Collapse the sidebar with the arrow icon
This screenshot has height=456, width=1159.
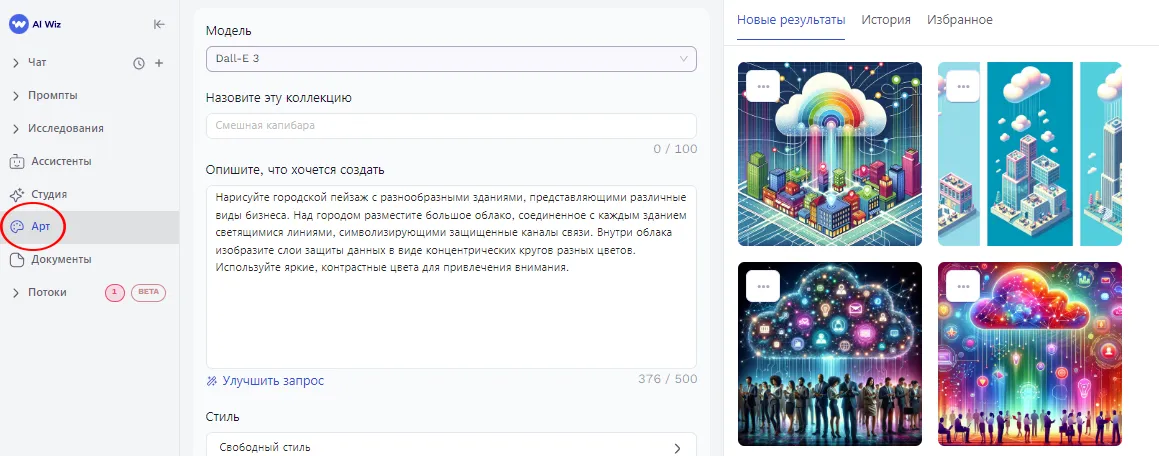pos(159,24)
